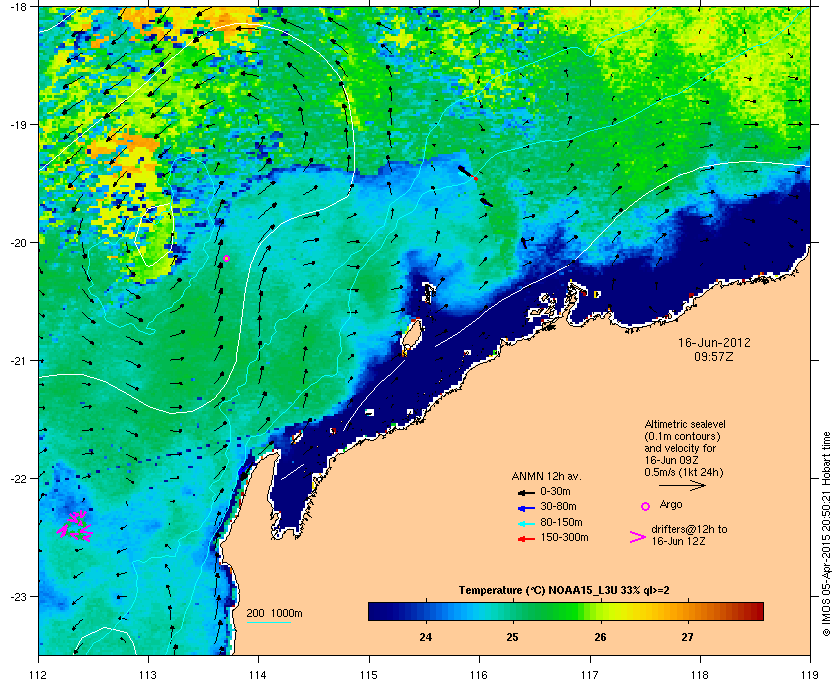Click the longitude axis label 117
The height and width of the screenshot is (680, 840).
[590, 674]
